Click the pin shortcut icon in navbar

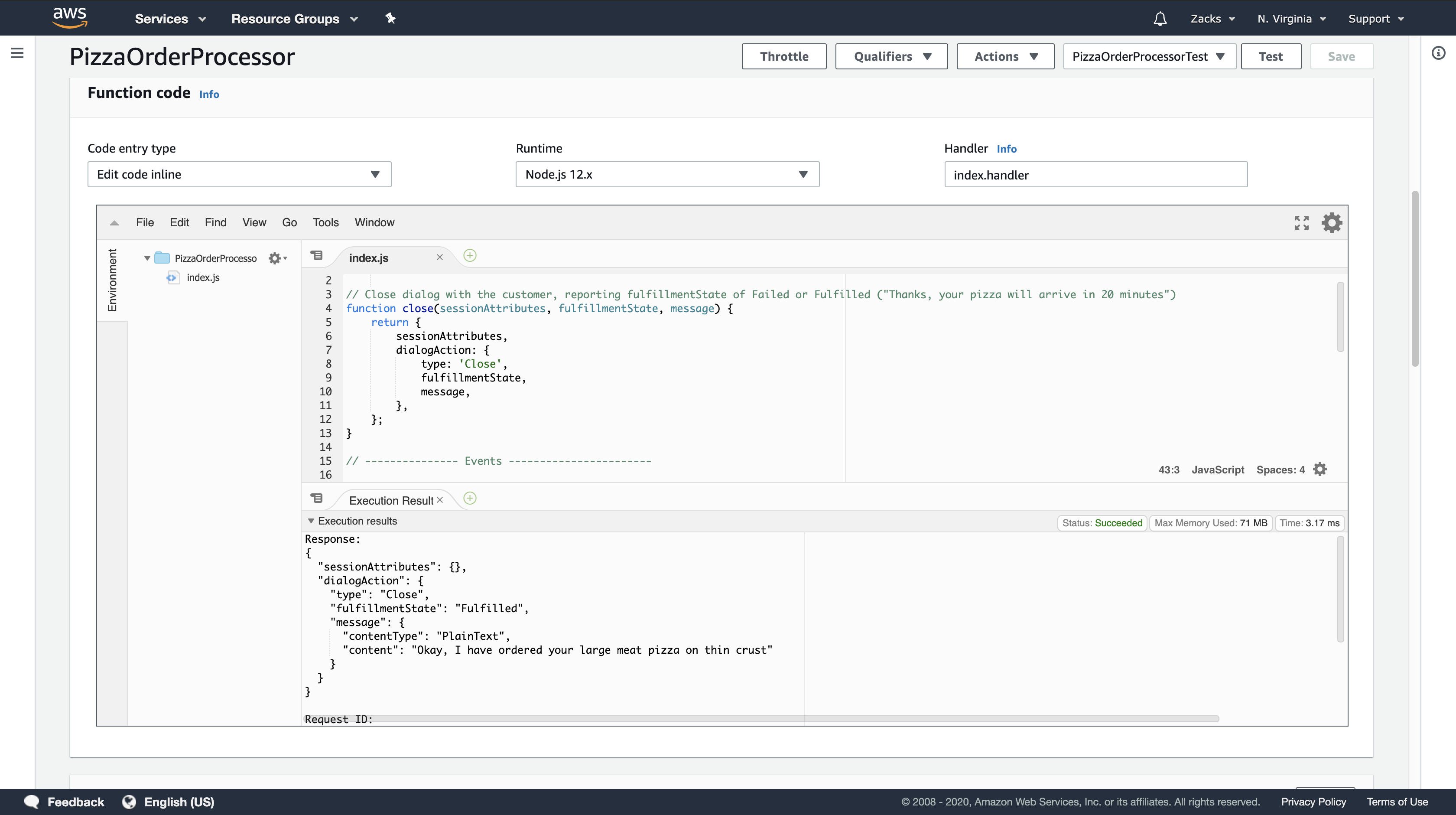(390, 18)
